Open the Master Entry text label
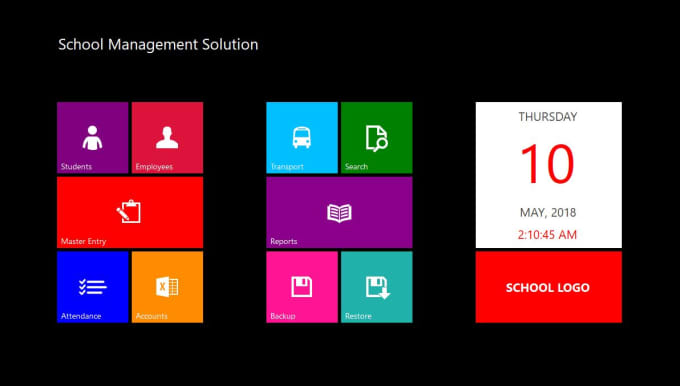 click(x=83, y=241)
